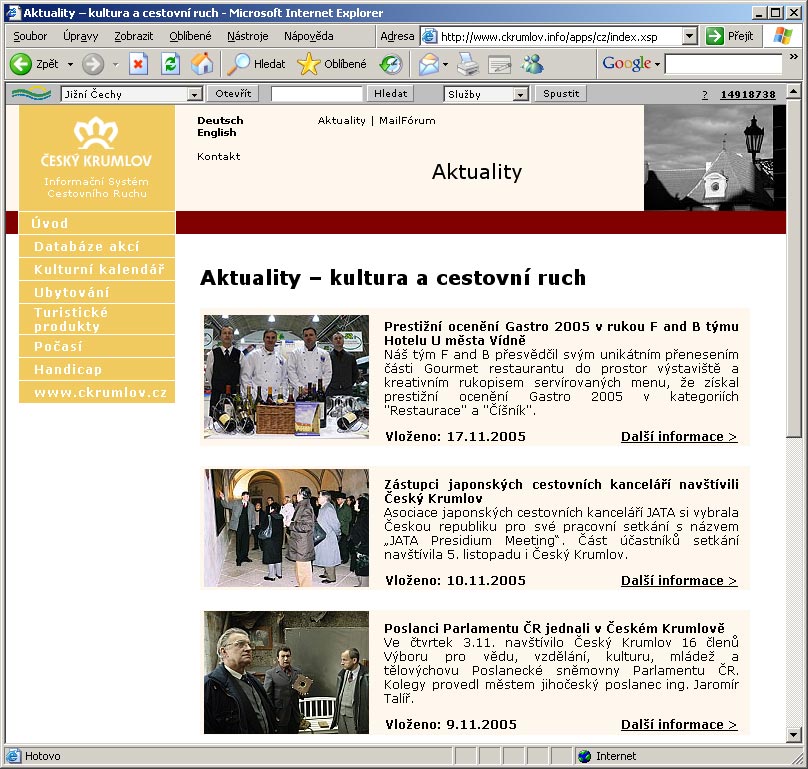Open Search (Hledat) magnifier in toolbar
This screenshot has height=769, width=808.
239,64
